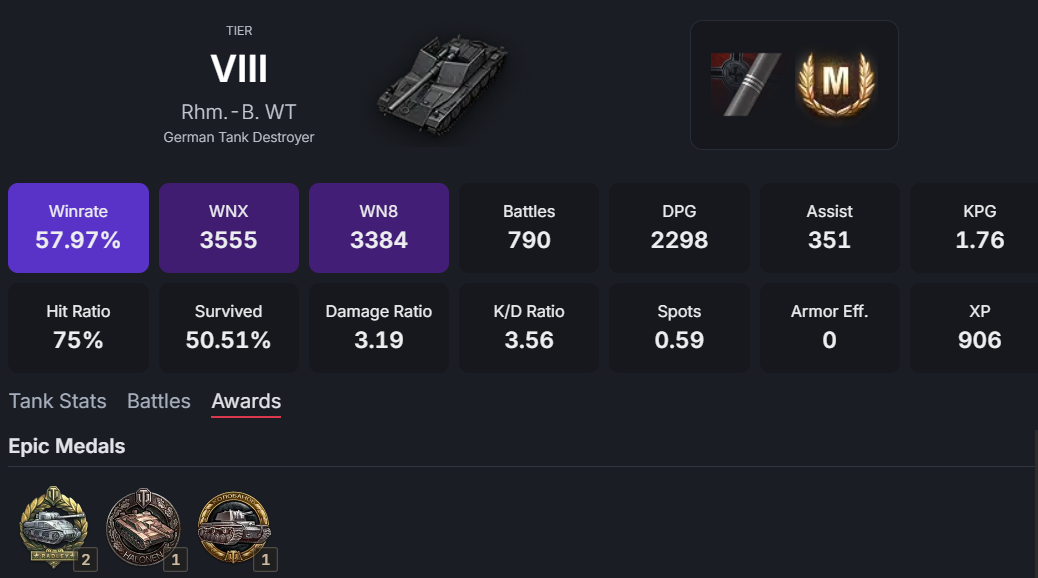This screenshot has height=578, width=1038.
Task: Click the Rhm.-B. WT tank name
Action: click(x=239, y=112)
